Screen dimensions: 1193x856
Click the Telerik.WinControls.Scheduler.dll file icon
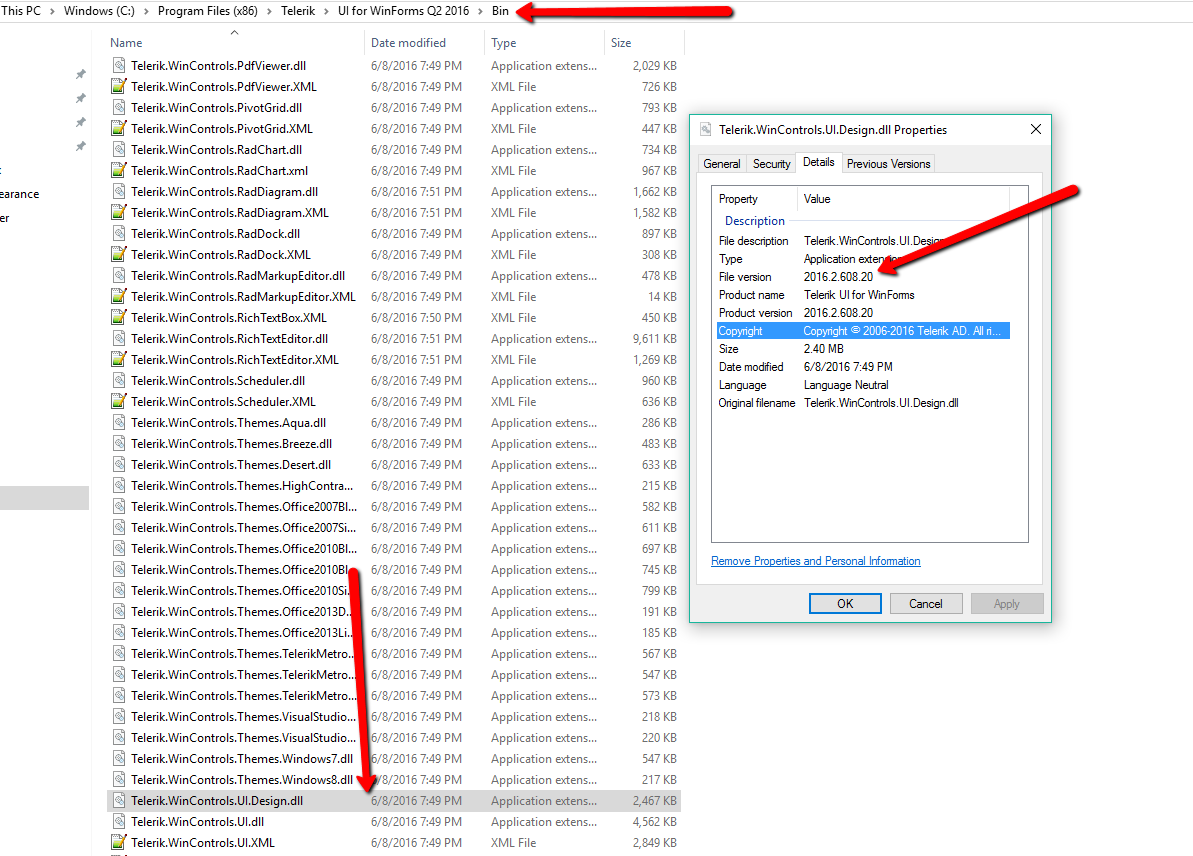[x=119, y=380]
